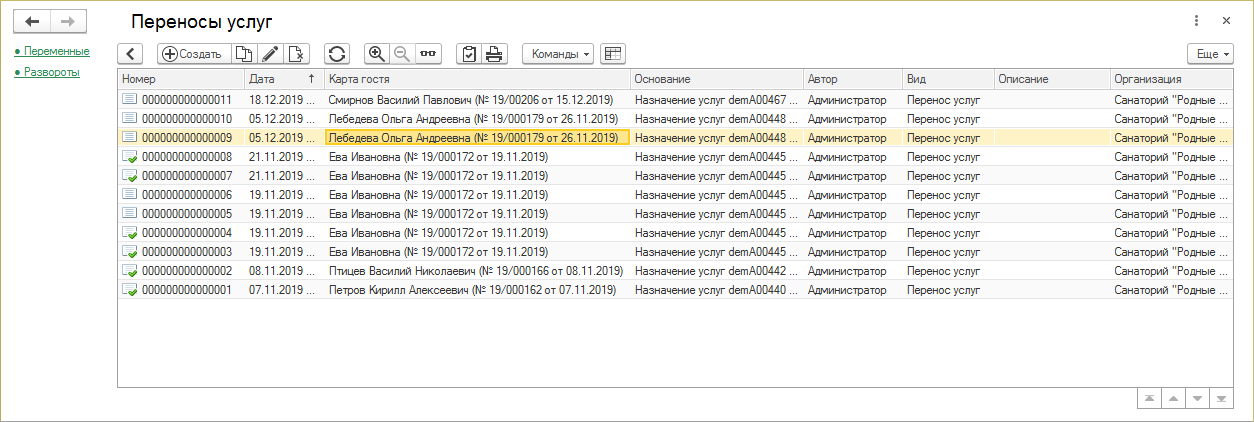1254x422 pixels.
Task: Select row number 000000000000011
Action: [675, 100]
